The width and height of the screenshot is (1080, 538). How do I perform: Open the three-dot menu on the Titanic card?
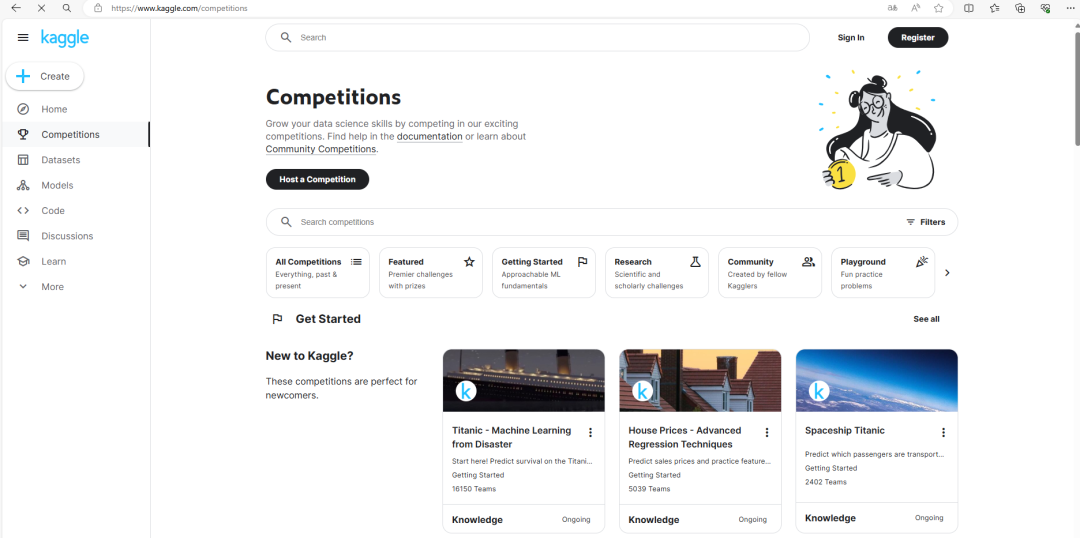(x=590, y=433)
